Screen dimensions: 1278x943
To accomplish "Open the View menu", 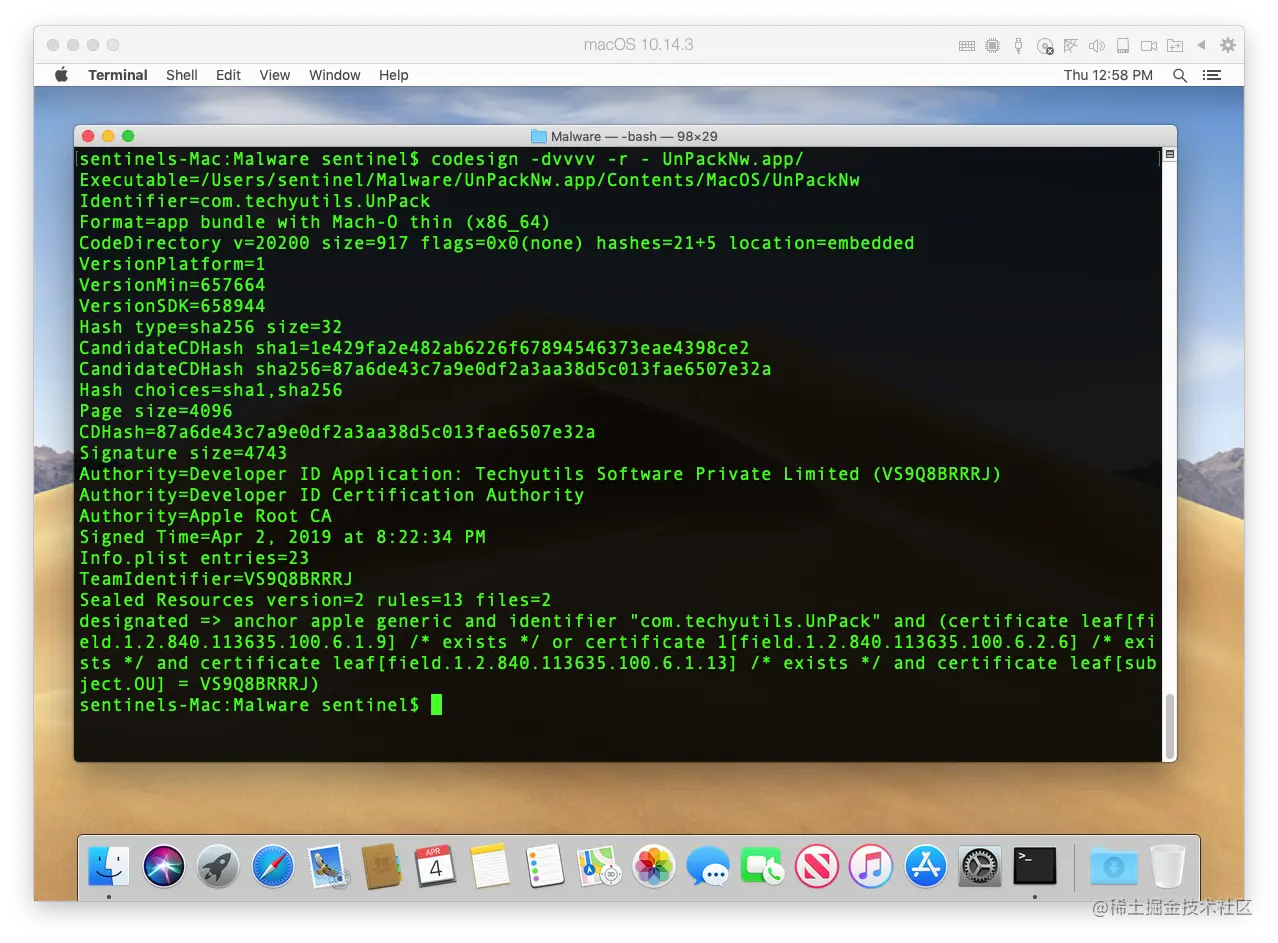I will (275, 75).
